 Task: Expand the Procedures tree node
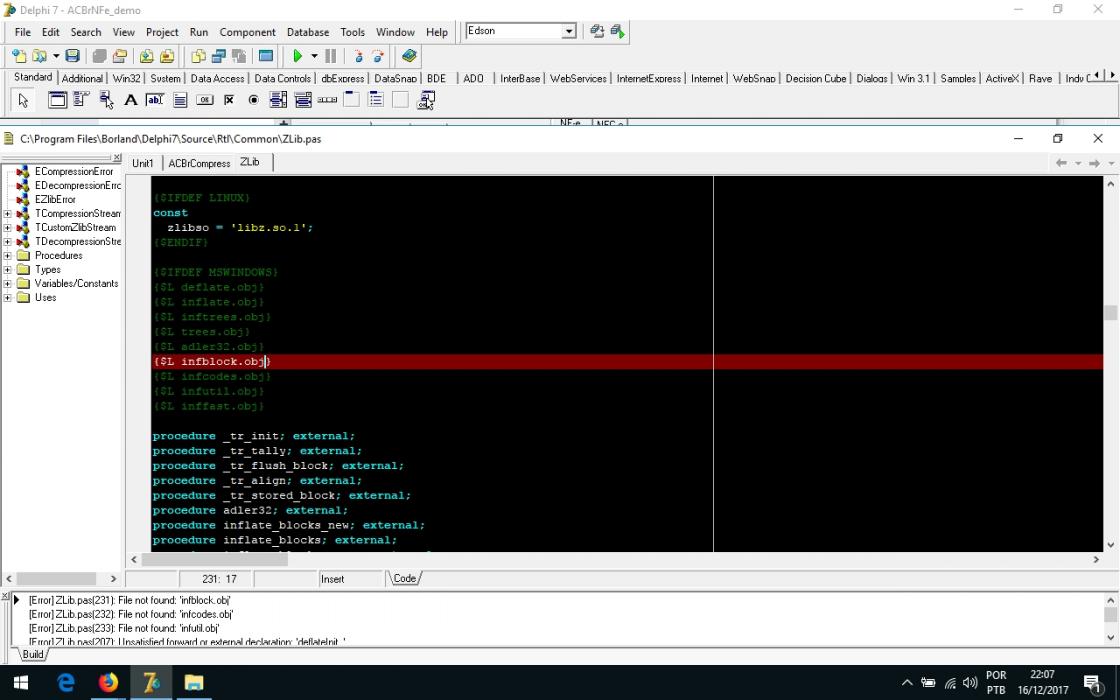tap(7, 256)
